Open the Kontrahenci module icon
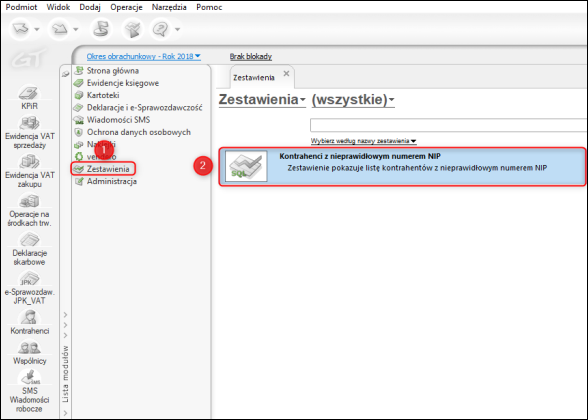 coord(30,322)
